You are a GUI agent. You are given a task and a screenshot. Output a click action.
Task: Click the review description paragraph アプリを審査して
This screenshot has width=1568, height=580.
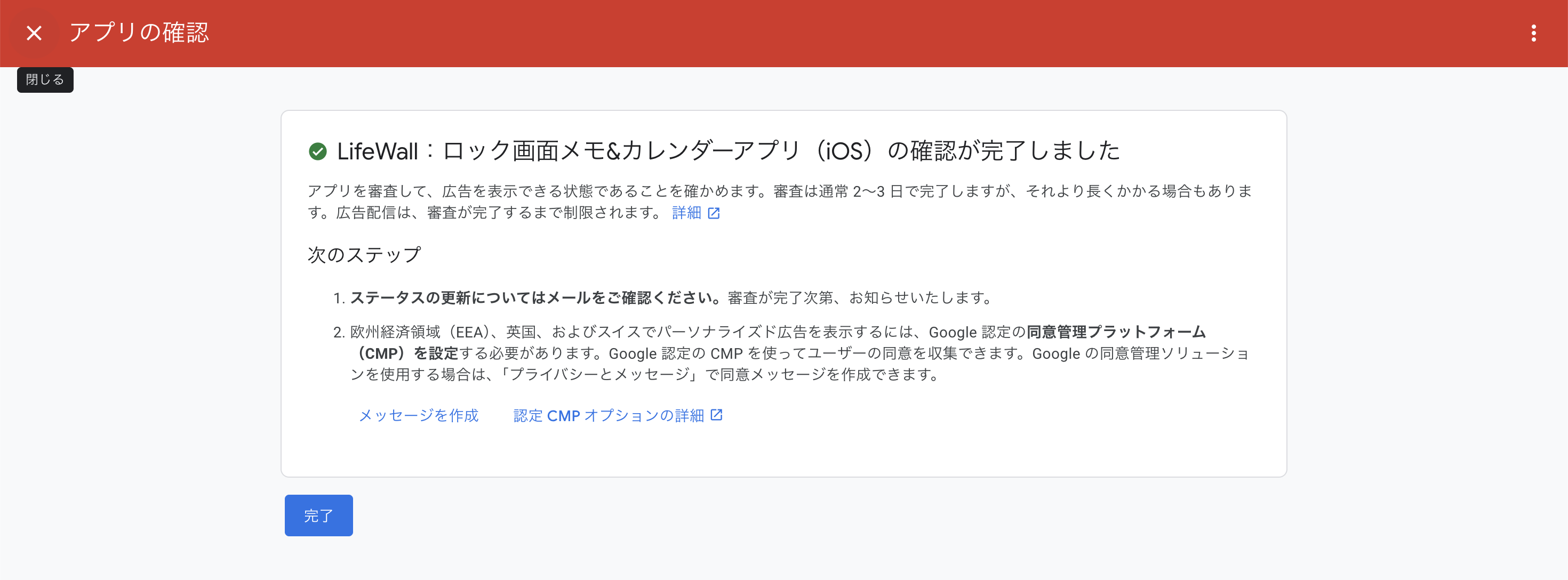point(780,202)
